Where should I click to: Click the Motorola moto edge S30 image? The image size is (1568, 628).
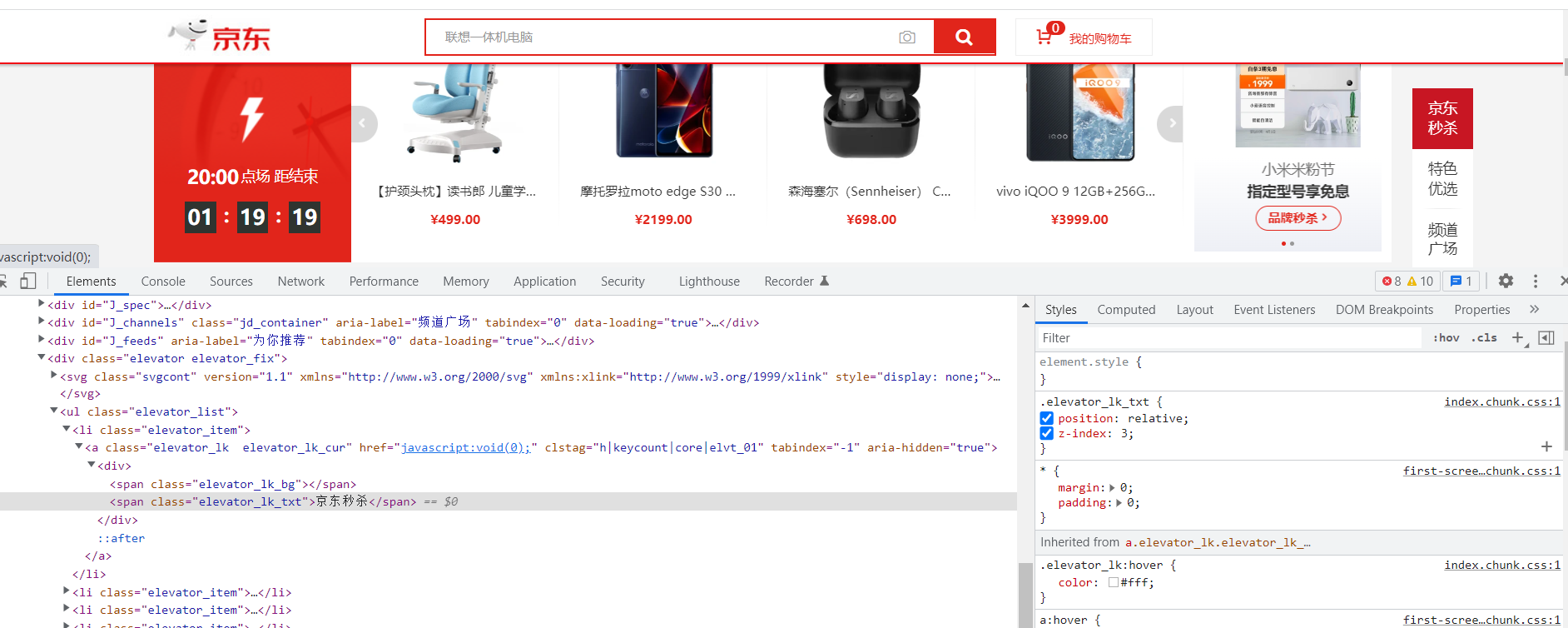tap(663, 111)
